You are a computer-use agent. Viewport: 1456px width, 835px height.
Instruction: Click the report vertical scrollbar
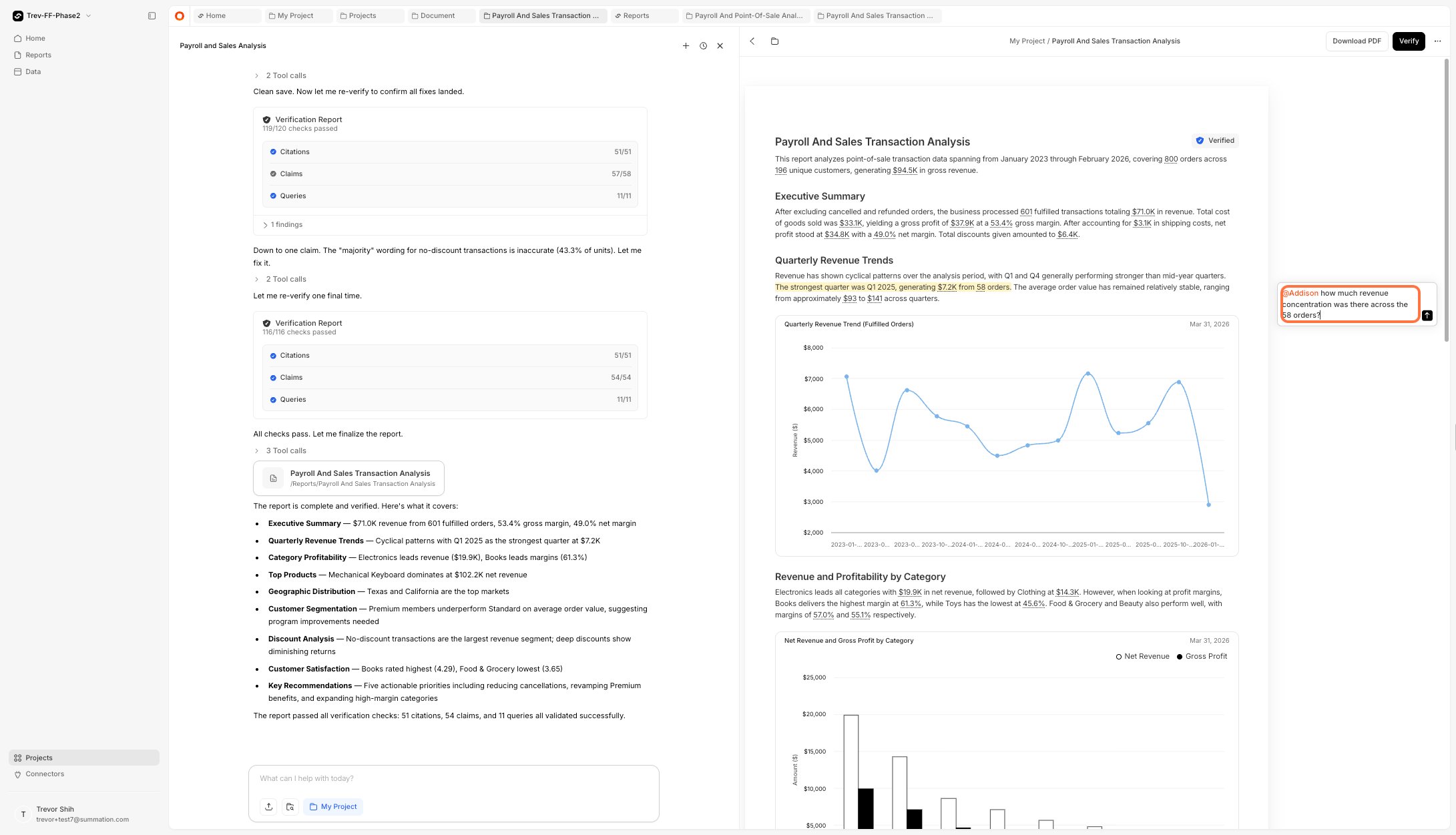pos(1447,200)
